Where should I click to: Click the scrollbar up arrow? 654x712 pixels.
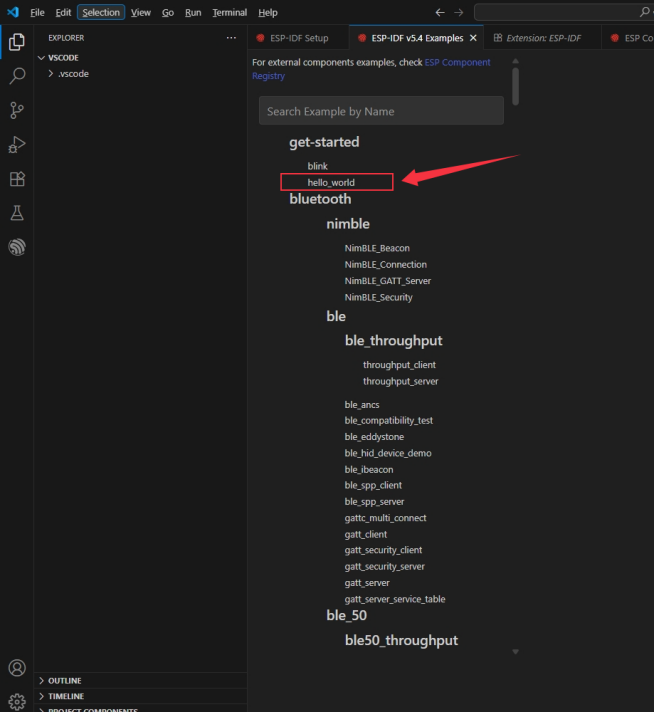pos(515,61)
